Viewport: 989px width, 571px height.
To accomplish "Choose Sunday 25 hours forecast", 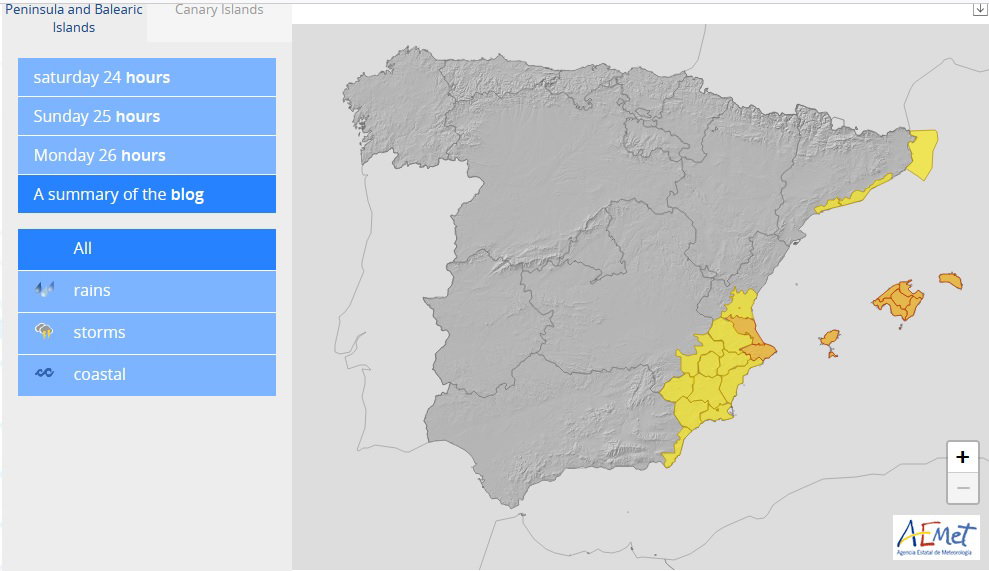I will 146,116.
